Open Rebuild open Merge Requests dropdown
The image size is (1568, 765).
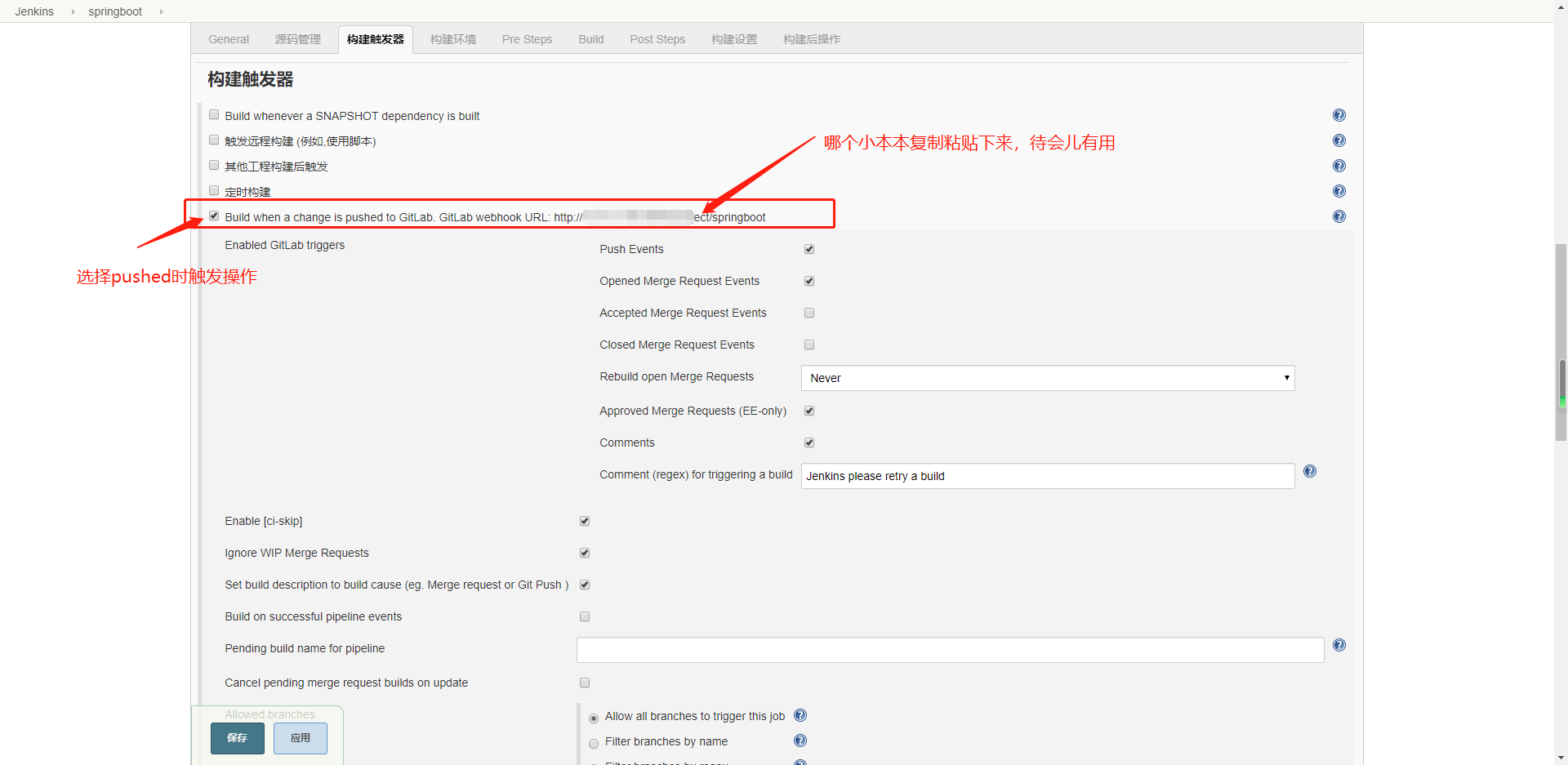1048,378
